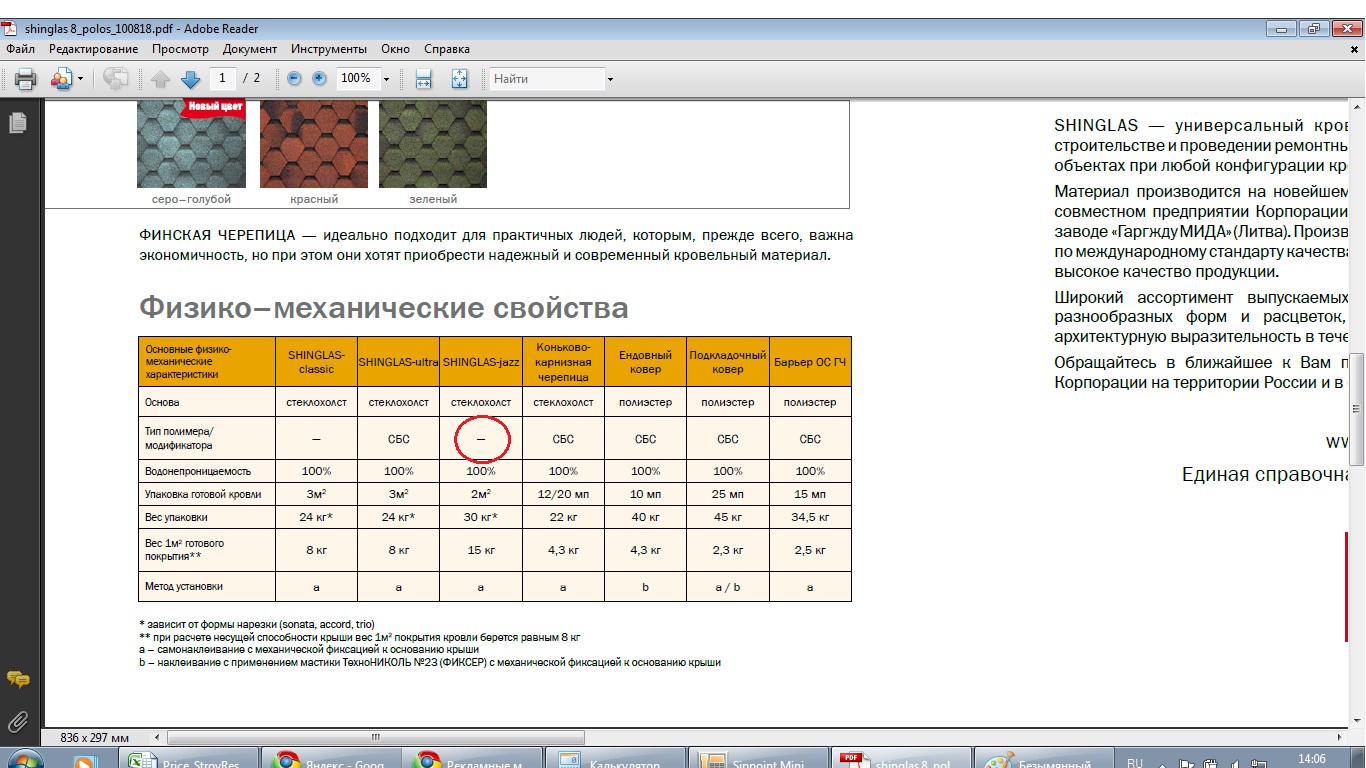Click the zoom in plus button

[x=319, y=78]
